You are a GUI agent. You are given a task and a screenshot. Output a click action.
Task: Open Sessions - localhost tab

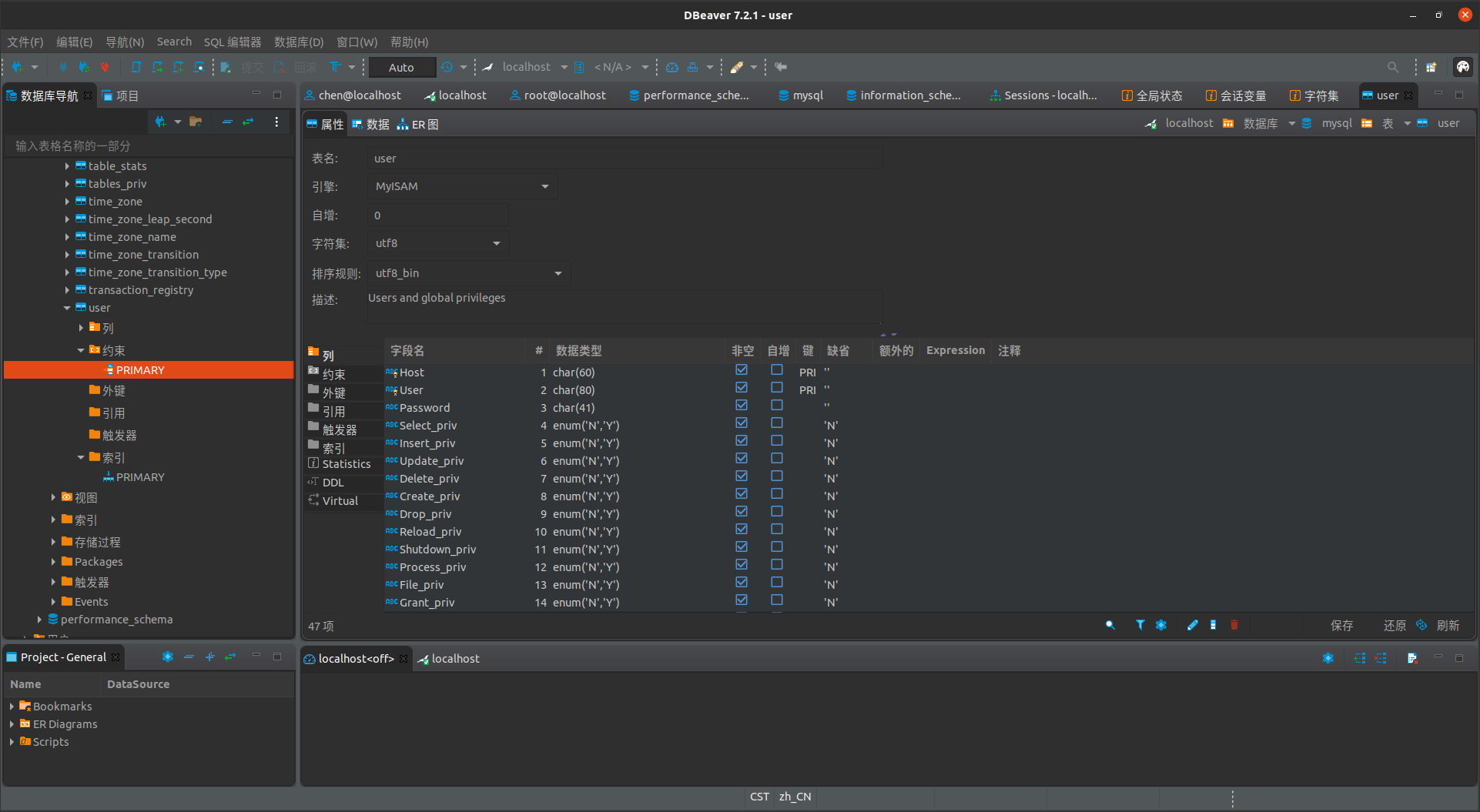pyautogui.click(x=1043, y=95)
